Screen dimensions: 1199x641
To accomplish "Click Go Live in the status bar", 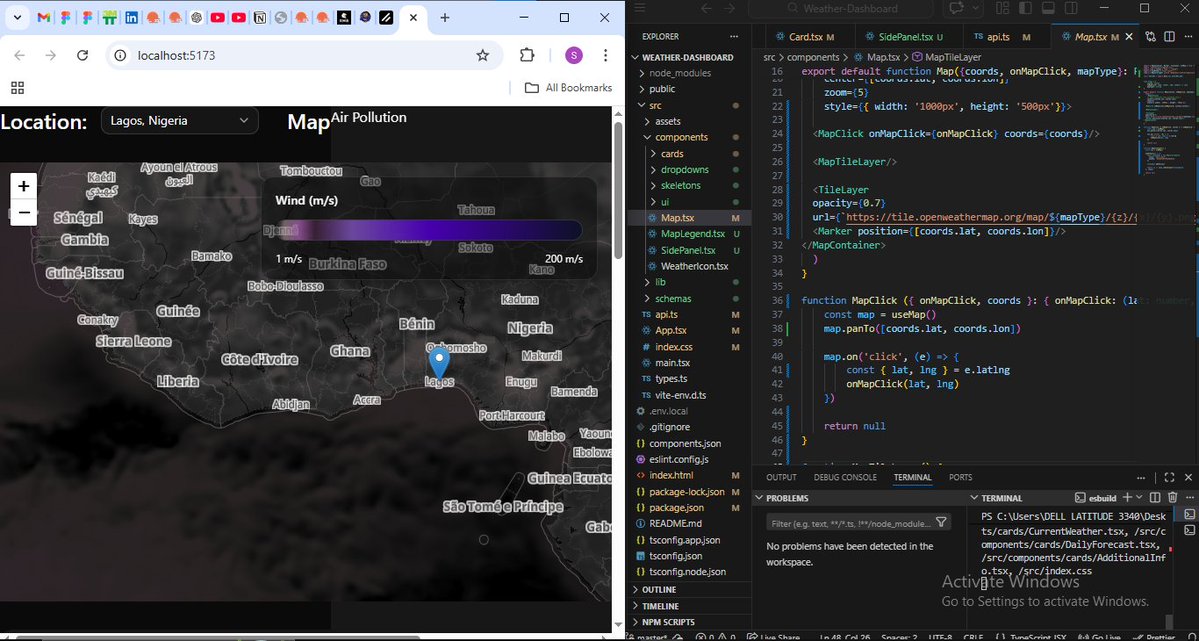I will 1105,637.
